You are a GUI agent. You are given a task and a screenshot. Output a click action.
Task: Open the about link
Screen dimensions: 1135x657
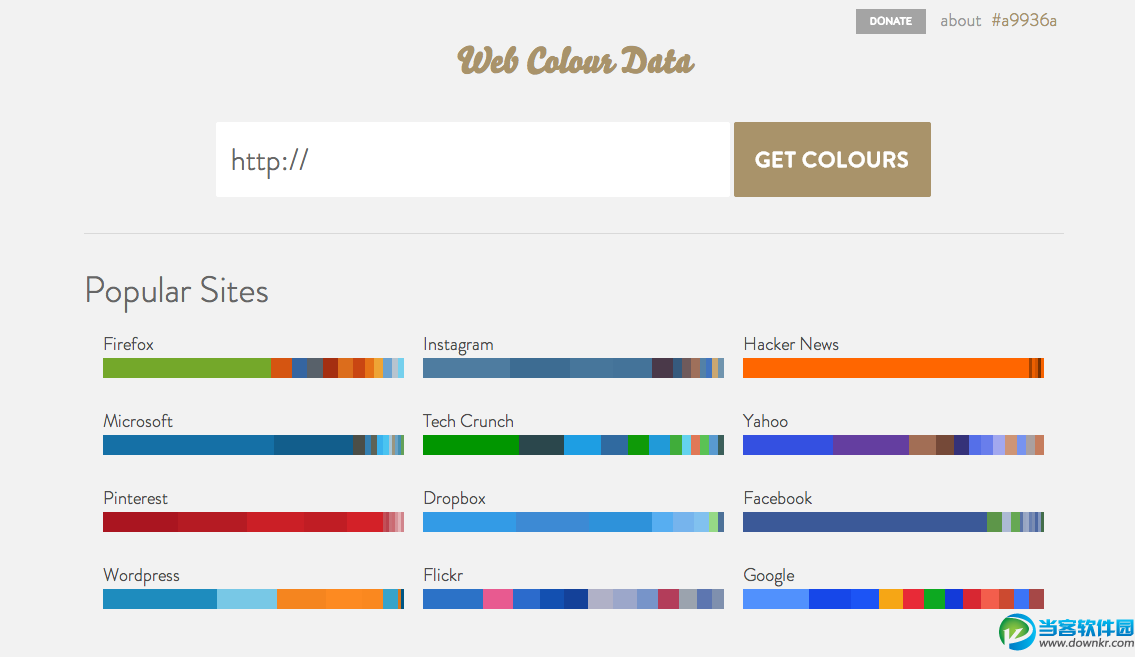pos(960,21)
